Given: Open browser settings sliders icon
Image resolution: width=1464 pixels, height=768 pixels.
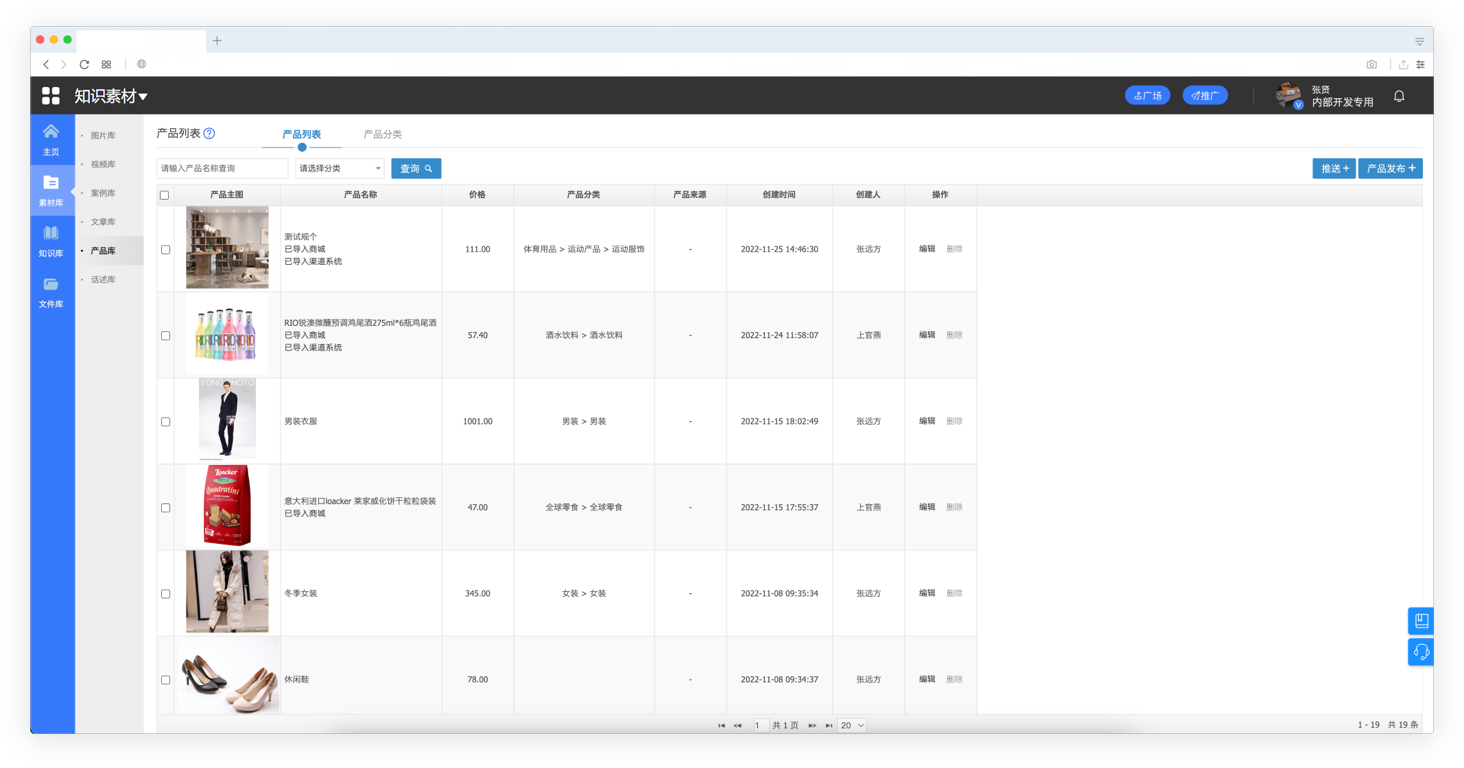Looking at the screenshot, I should click(x=1420, y=64).
